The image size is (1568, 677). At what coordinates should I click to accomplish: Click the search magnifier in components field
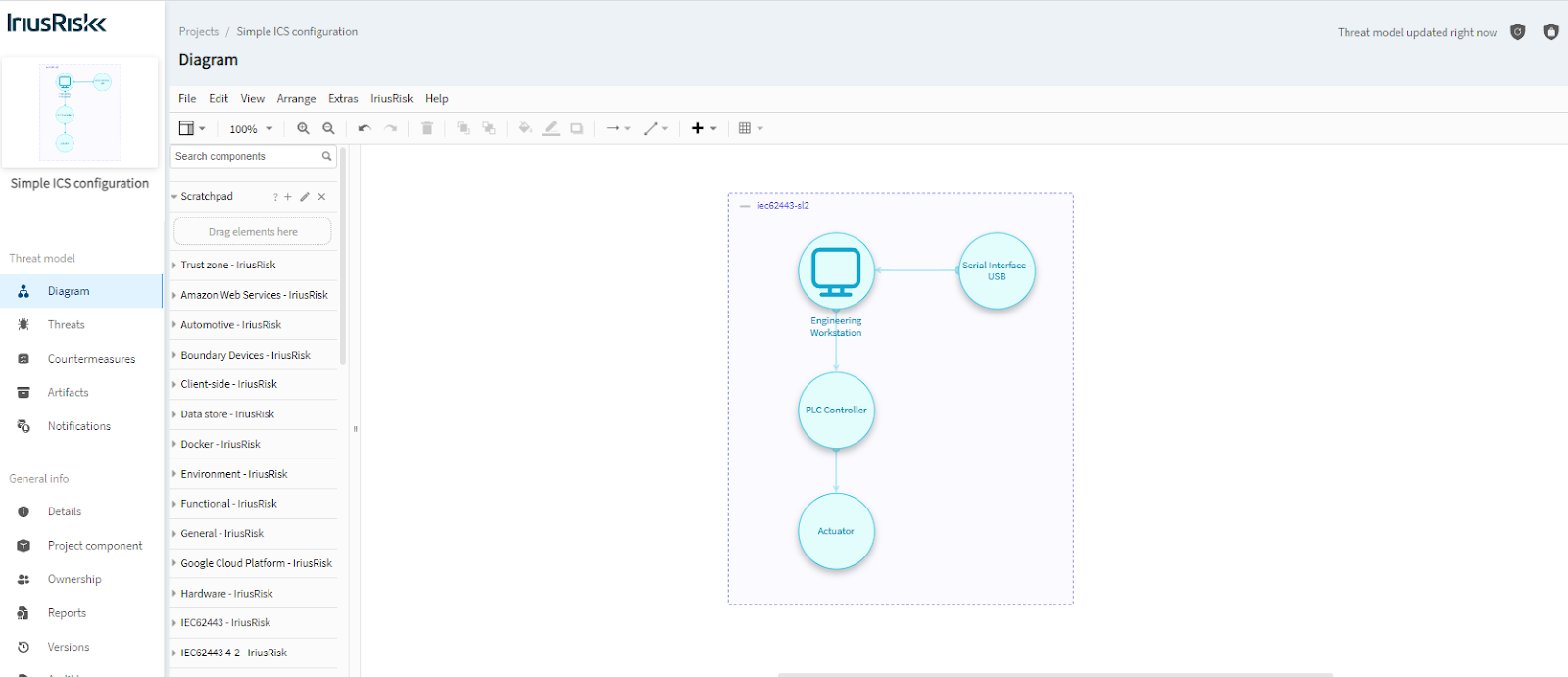click(x=327, y=156)
